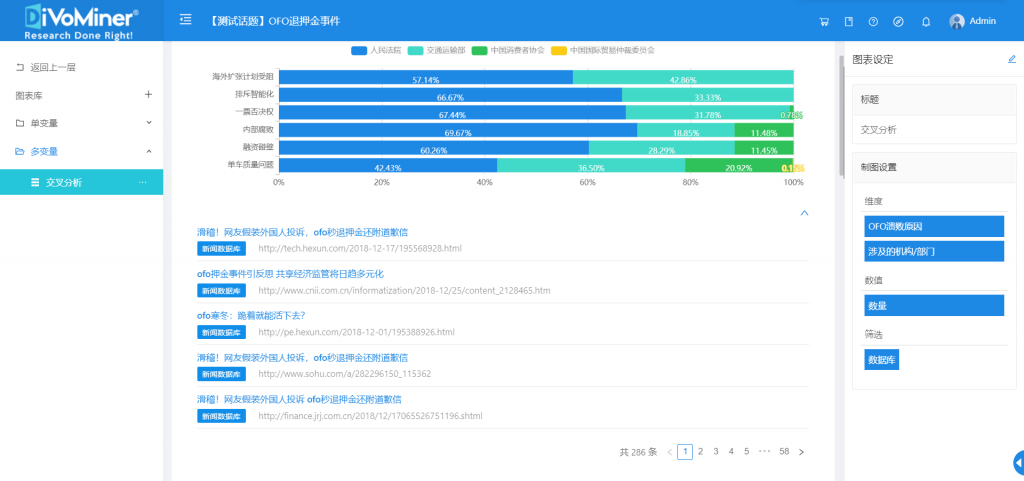Screen dimensions: 1024x481
Task: Toggle 中国国际贸易仲裁委员会 legend entry
Action: click(603, 50)
